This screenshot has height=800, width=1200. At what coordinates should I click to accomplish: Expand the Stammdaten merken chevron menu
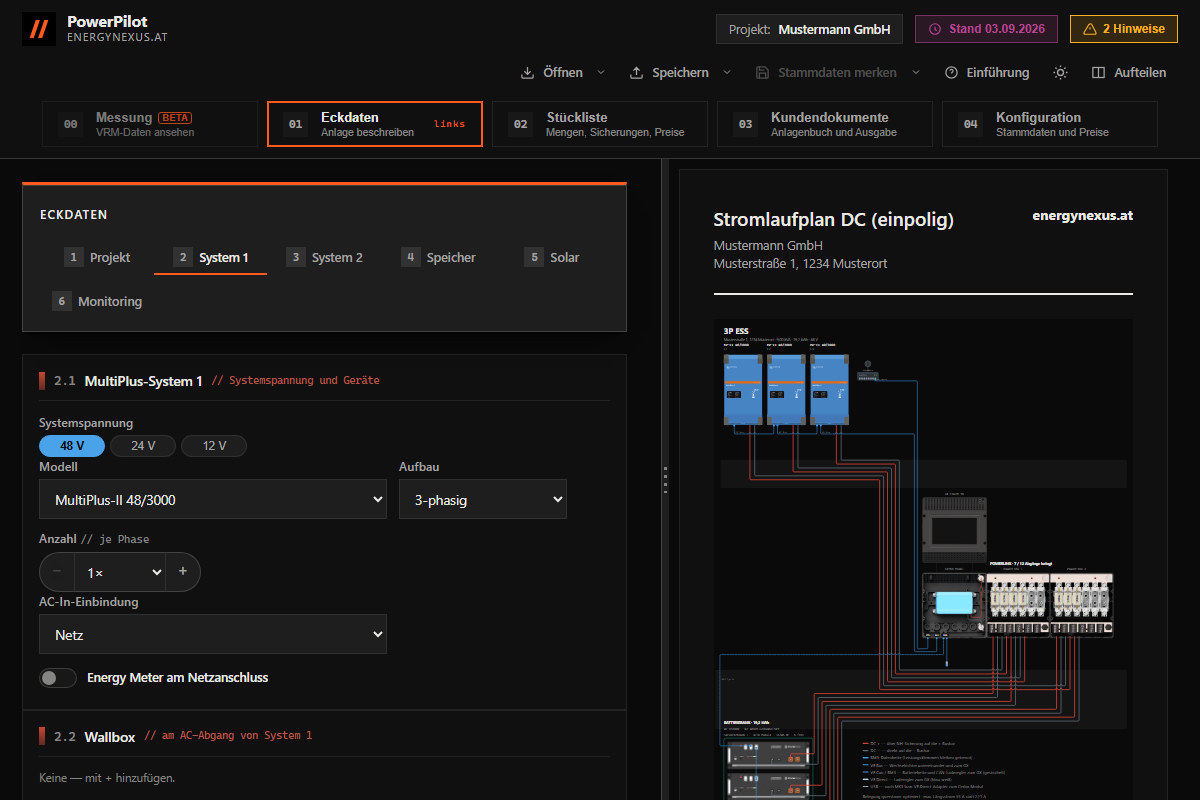click(x=915, y=73)
